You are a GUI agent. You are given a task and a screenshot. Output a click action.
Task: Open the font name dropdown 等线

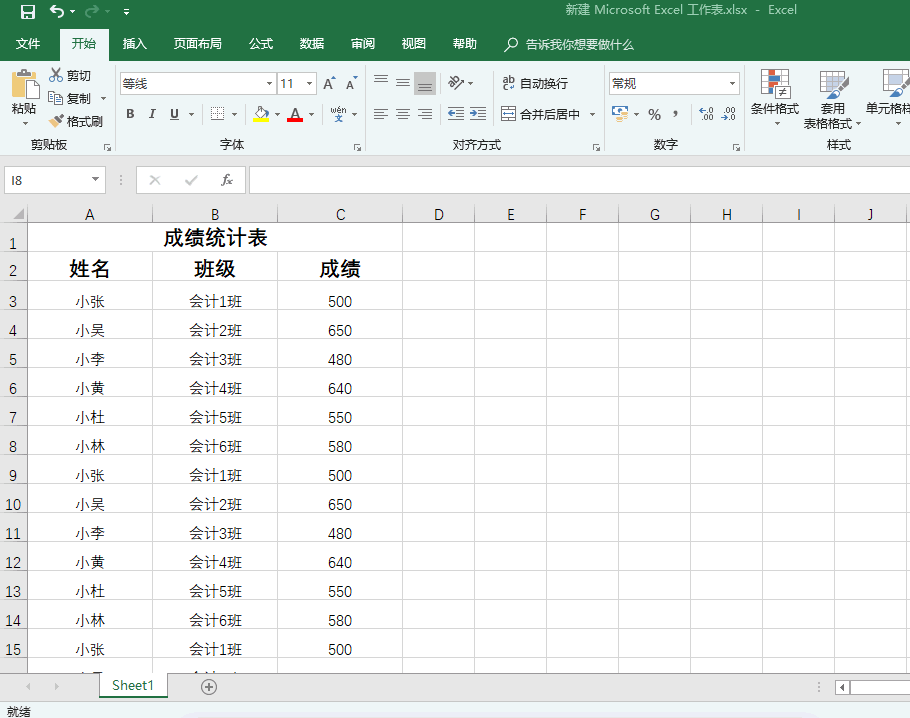269,84
